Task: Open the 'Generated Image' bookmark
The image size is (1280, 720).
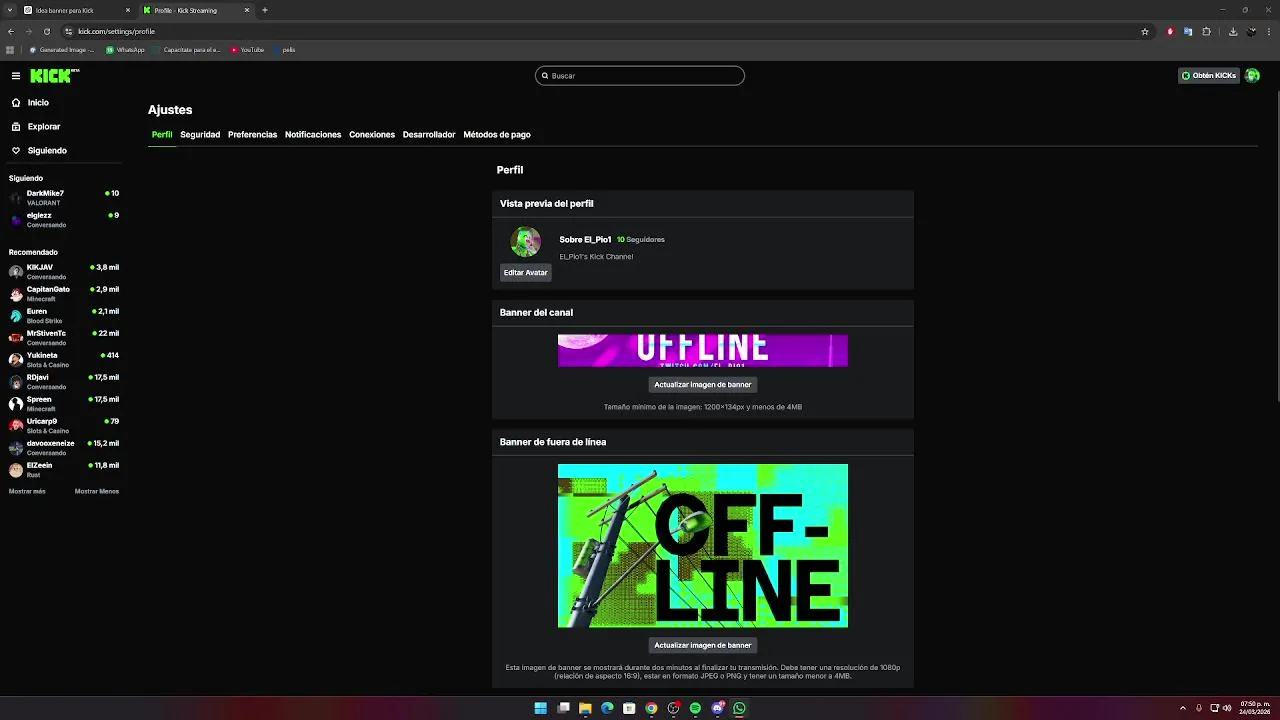Action: 62,49
